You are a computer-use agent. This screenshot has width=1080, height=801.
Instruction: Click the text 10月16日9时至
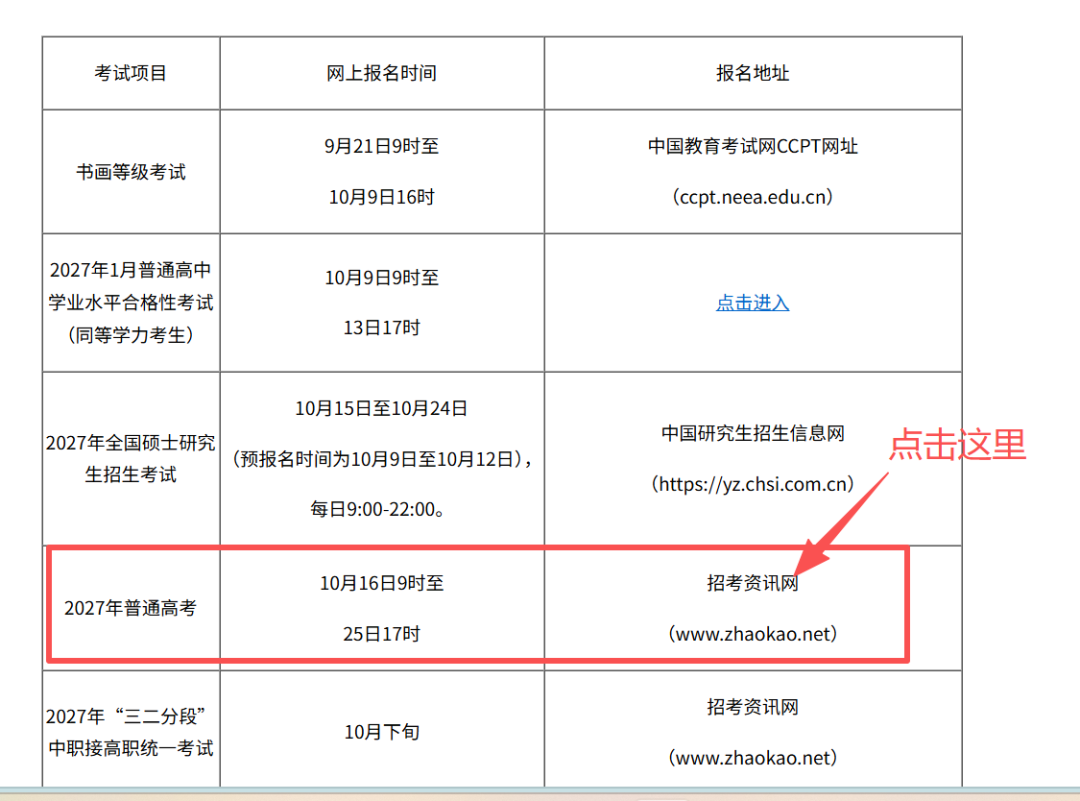point(382,583)
